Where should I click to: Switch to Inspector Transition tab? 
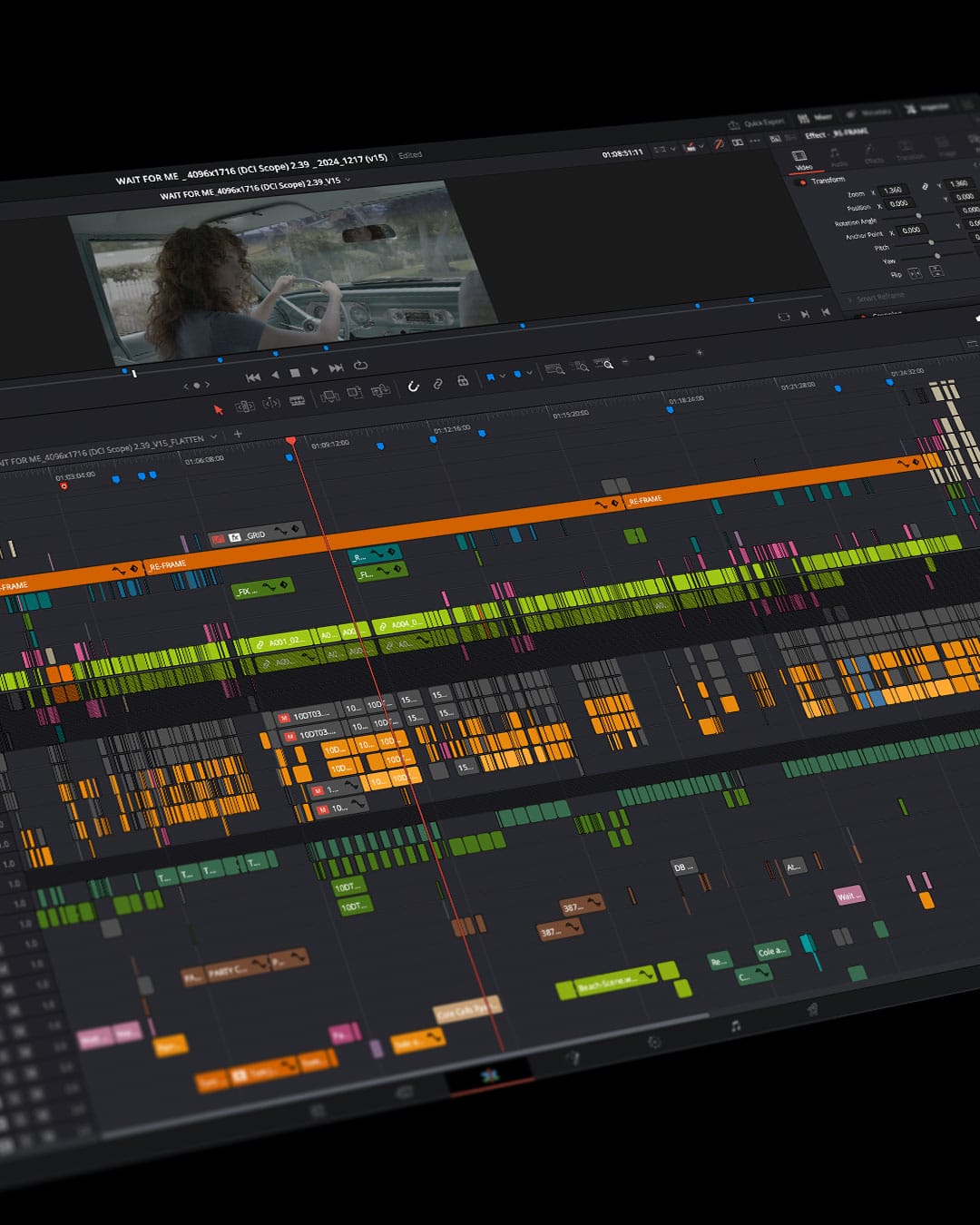(909, 150)
